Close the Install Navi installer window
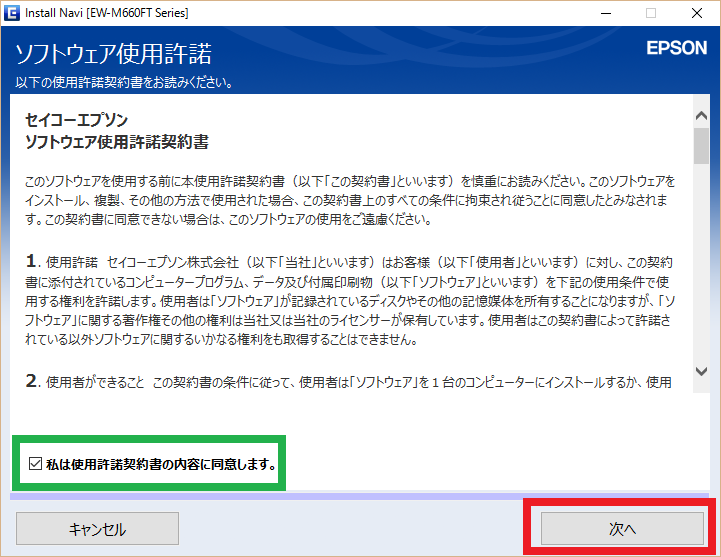Viewport: 721px width, 557px height. [x=697, y=13]
